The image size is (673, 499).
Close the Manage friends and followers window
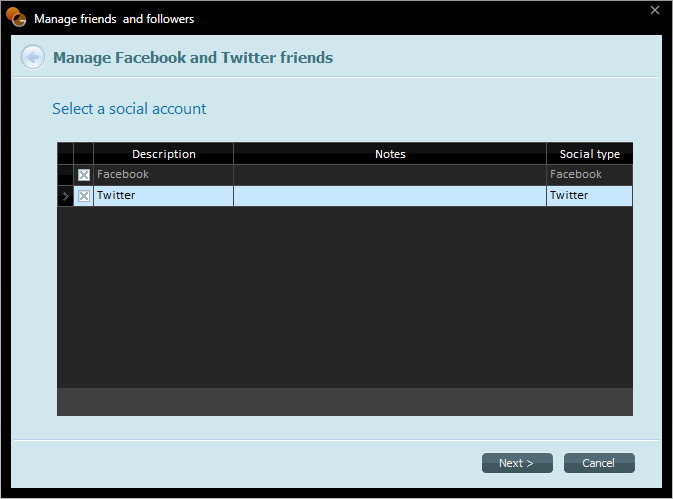point(655,10)
